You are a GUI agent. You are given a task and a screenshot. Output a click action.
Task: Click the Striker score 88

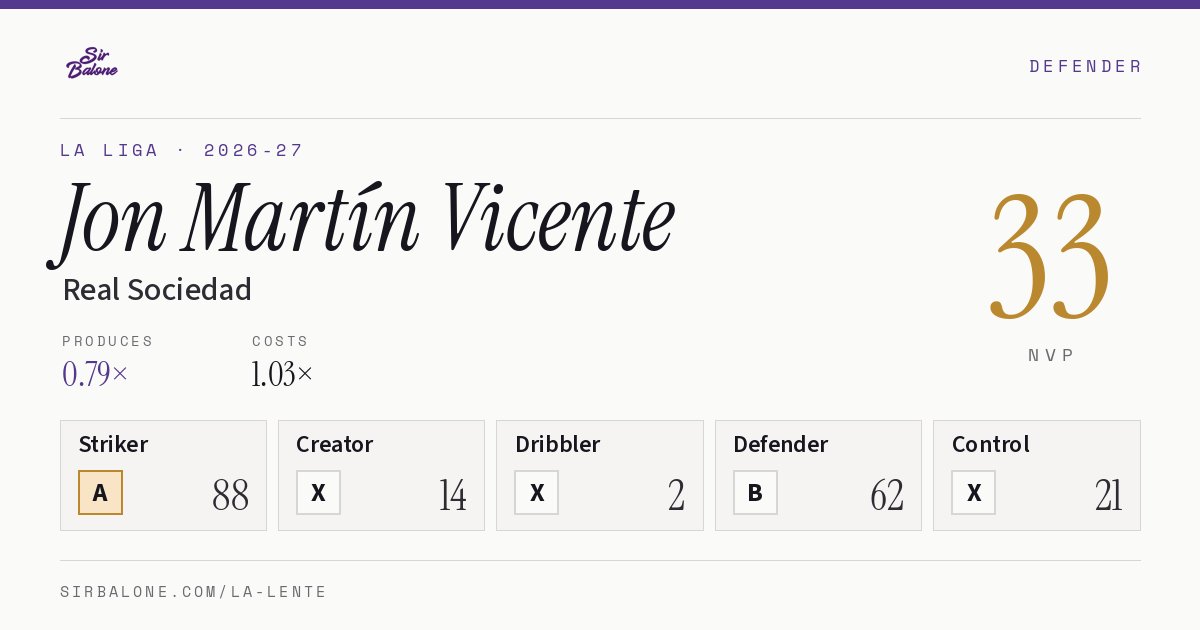tap(231, 495)
